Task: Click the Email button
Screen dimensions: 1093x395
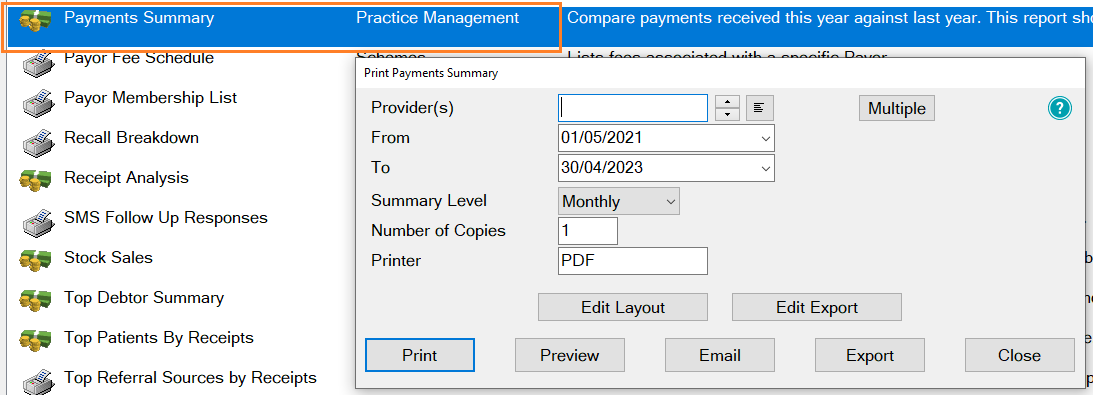Action: click(719, 355)
